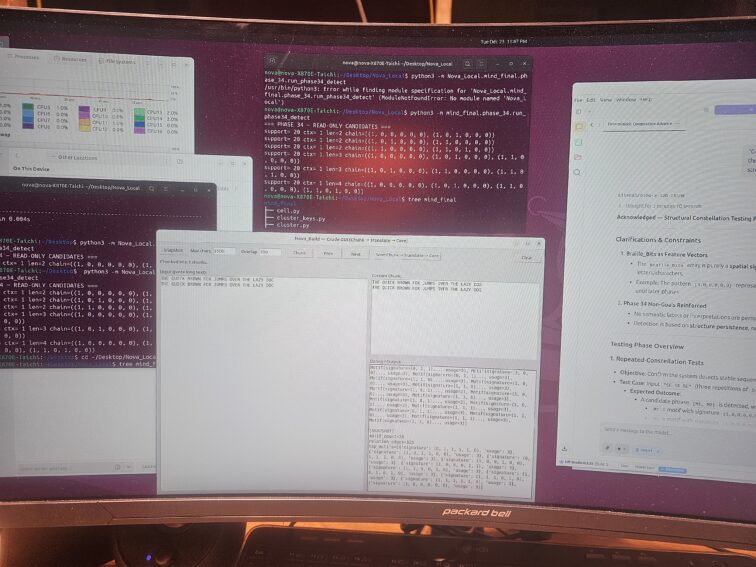Image resolution: width=756 pixels, height=567 pixels.
Task: Click the On This Device heading in Files
Action: pyautogui.click(x=31, y=169)
